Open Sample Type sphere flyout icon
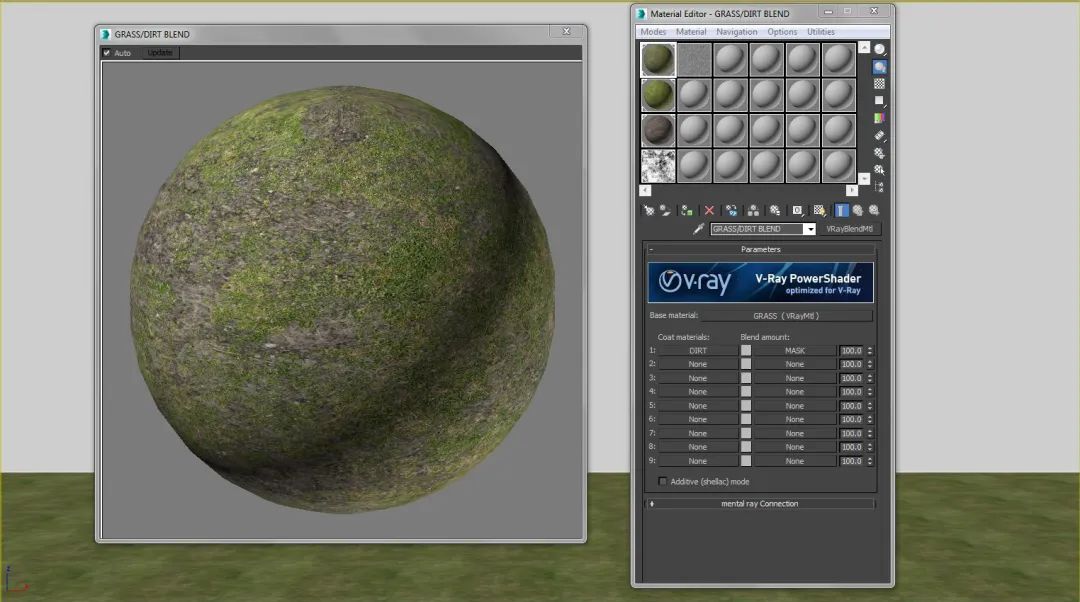The image size is (1080, 602). click(880, 49)
